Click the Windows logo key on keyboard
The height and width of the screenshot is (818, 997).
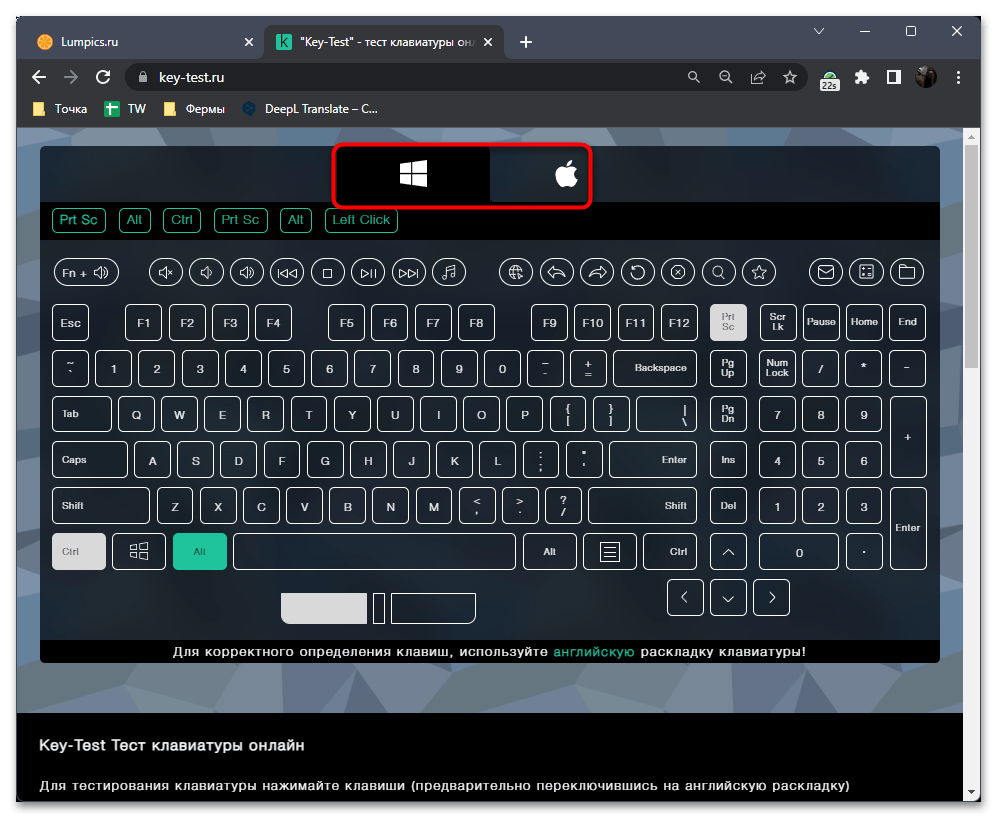139,551
